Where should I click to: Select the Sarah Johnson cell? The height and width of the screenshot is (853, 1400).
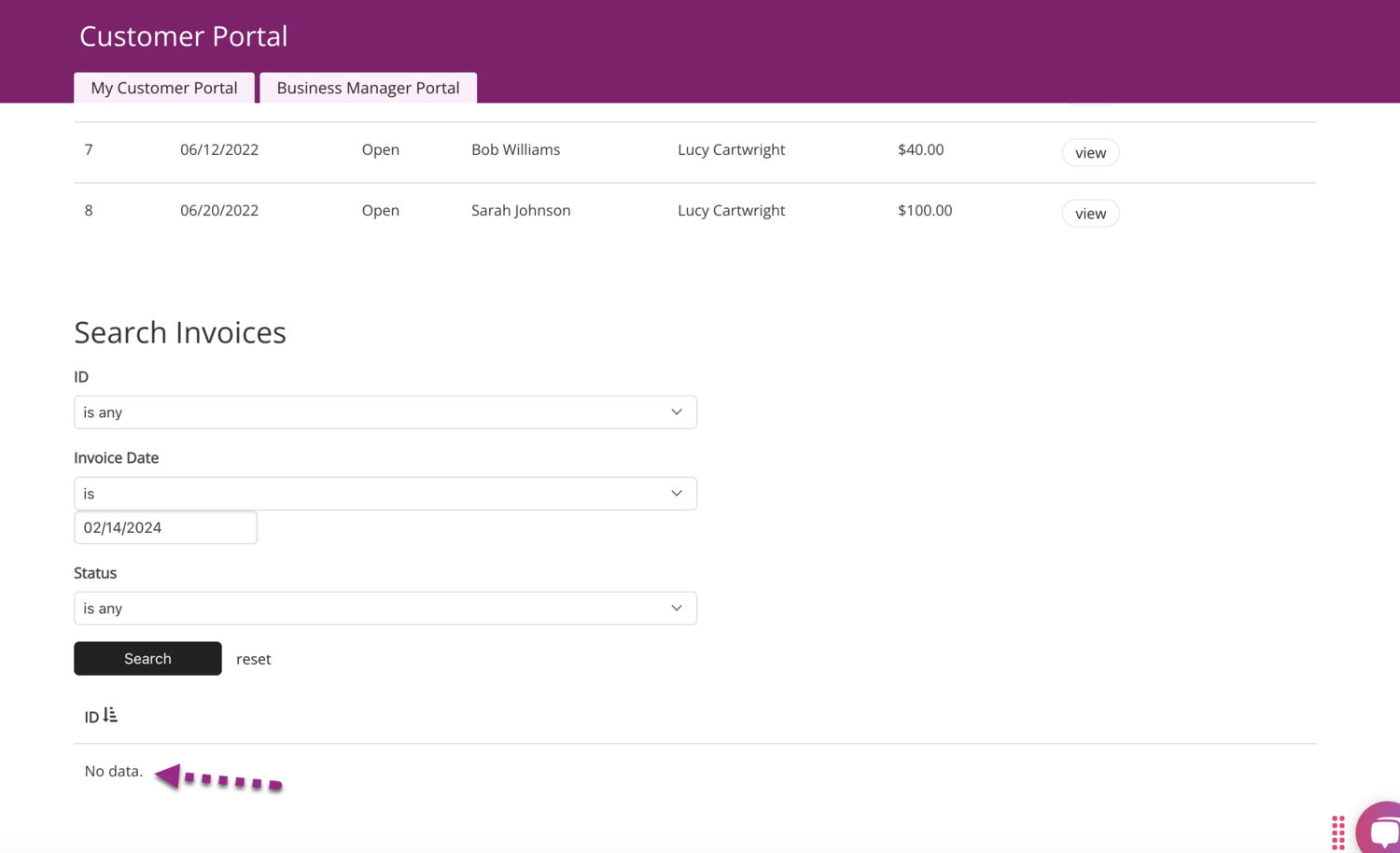521,211
